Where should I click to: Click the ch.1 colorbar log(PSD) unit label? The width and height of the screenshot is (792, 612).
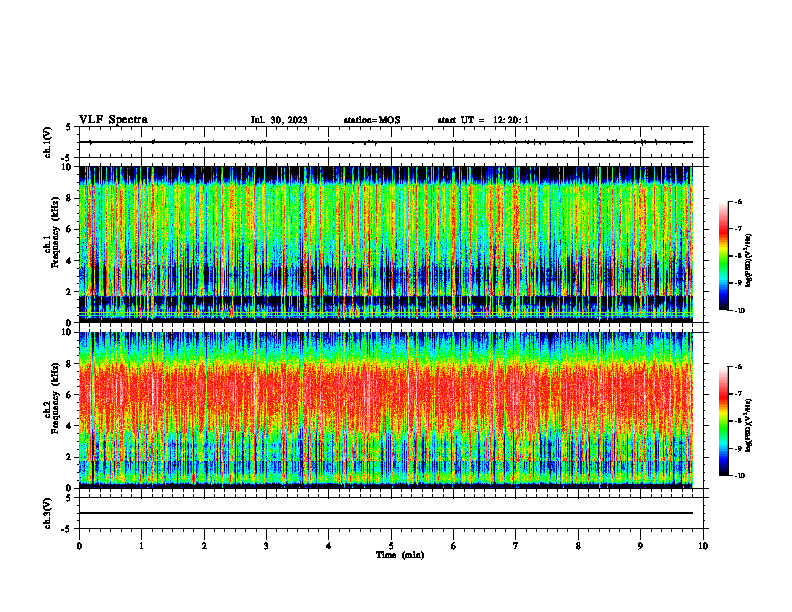pos(748,260)
